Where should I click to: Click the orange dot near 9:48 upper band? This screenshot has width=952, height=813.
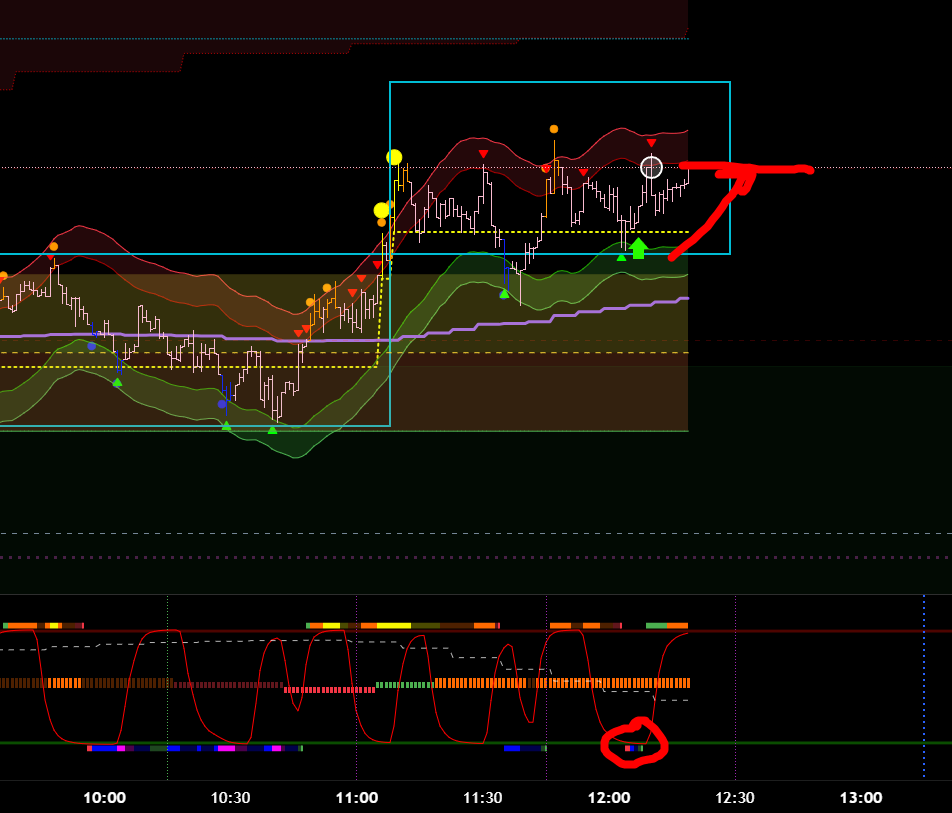(x=53, y=246)
